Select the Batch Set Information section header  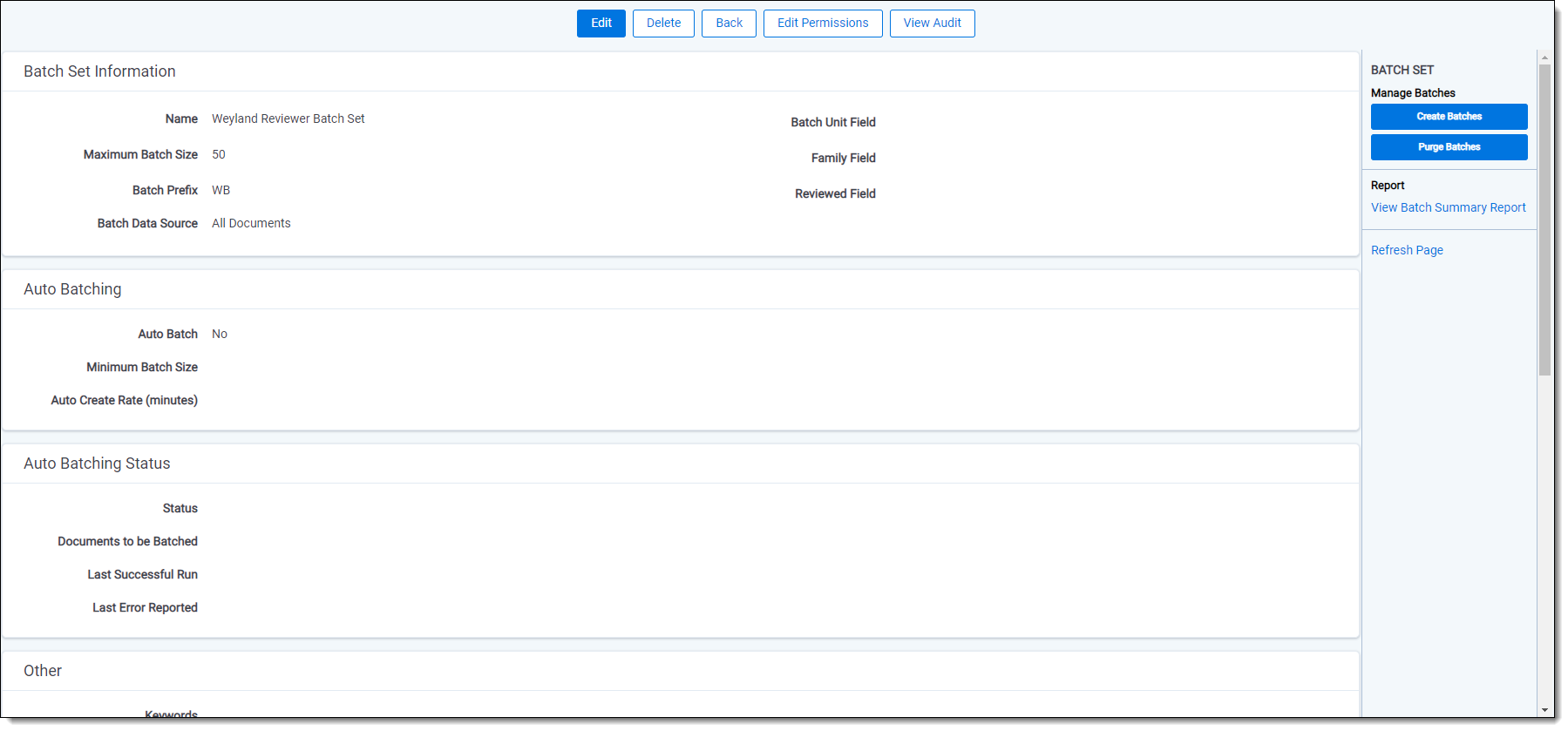pyautogui.click(x=99, y=71)
